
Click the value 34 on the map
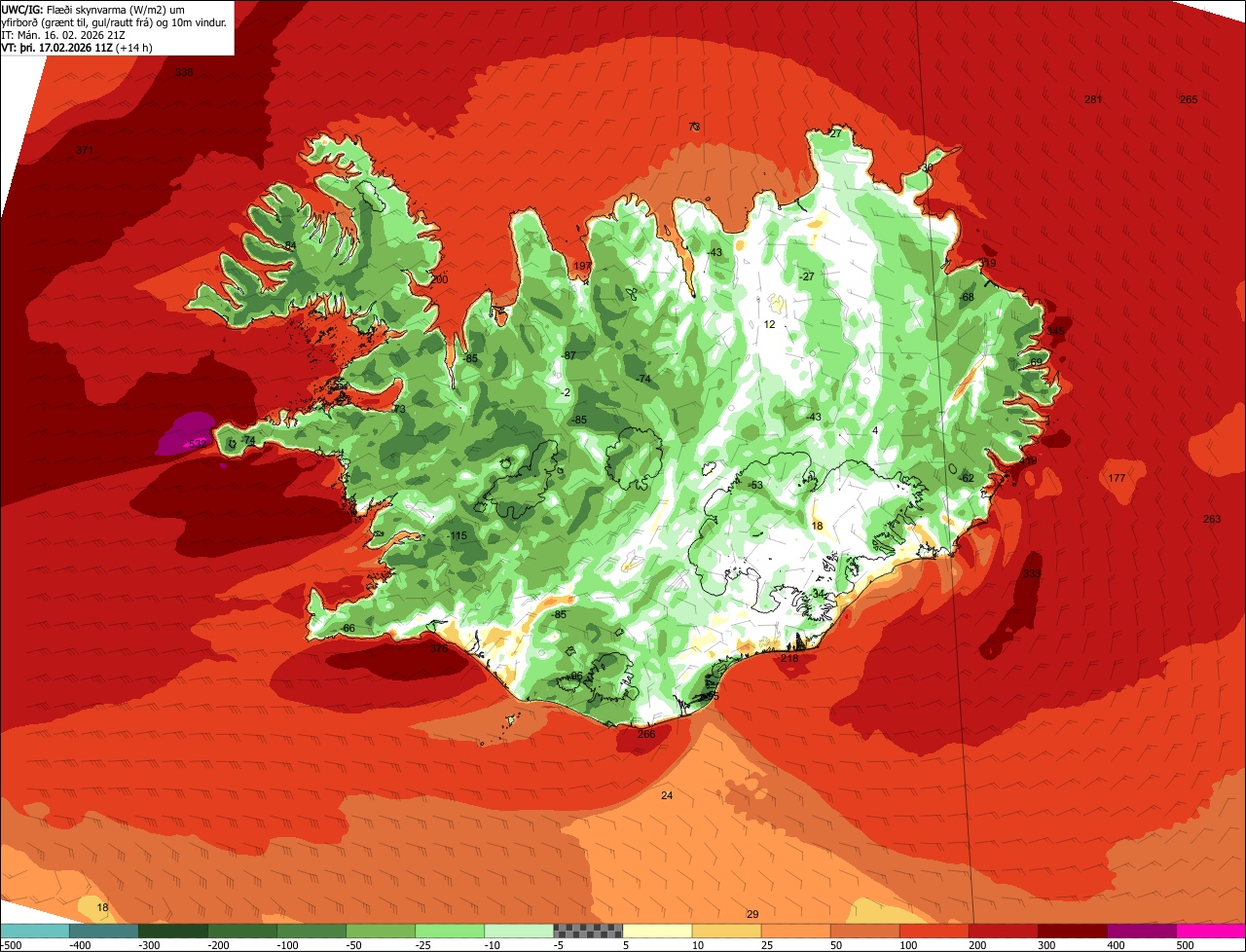pyautogui.click(x=819, y=594)
